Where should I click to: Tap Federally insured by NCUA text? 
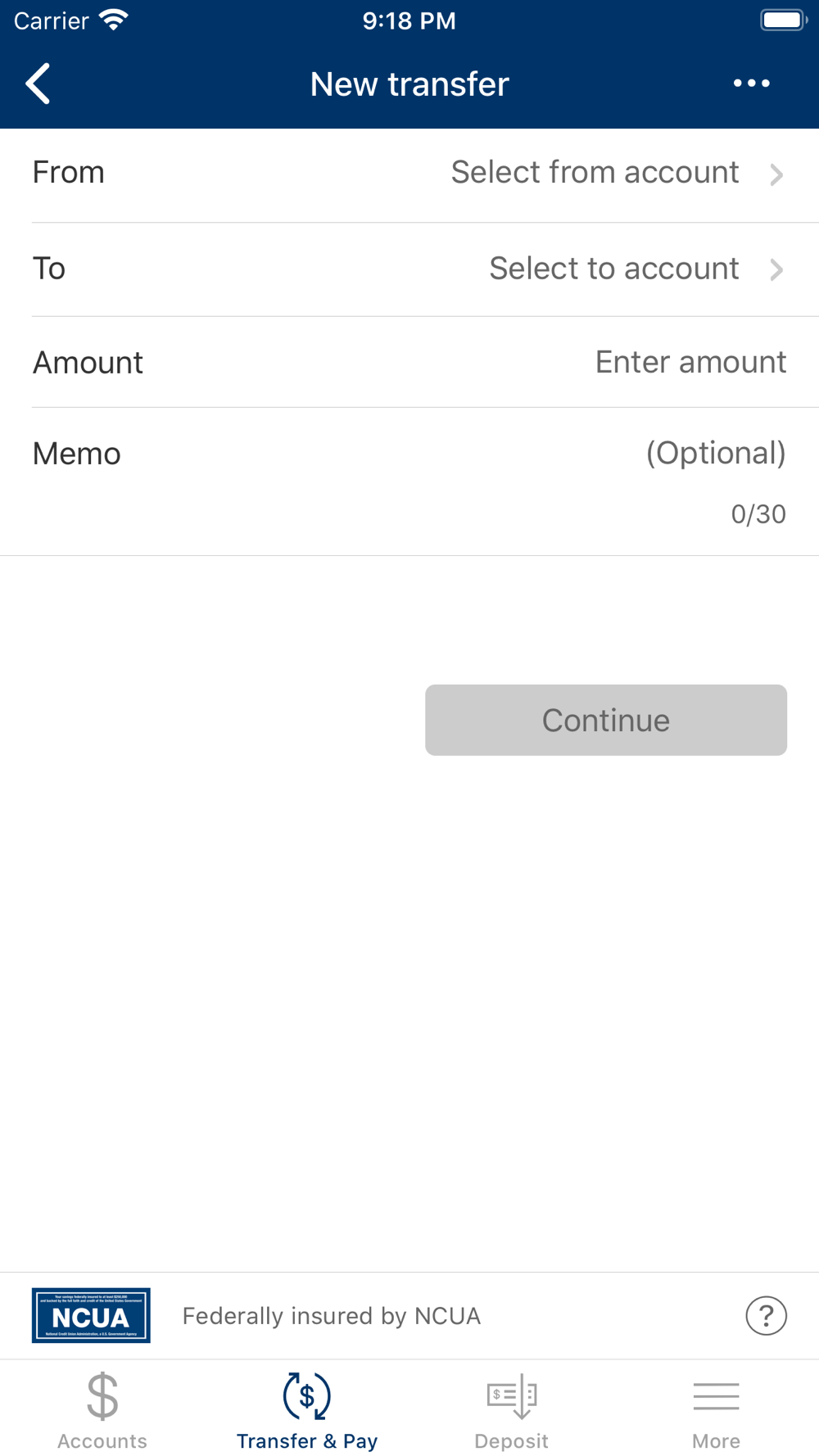(x=332, y=1316)
